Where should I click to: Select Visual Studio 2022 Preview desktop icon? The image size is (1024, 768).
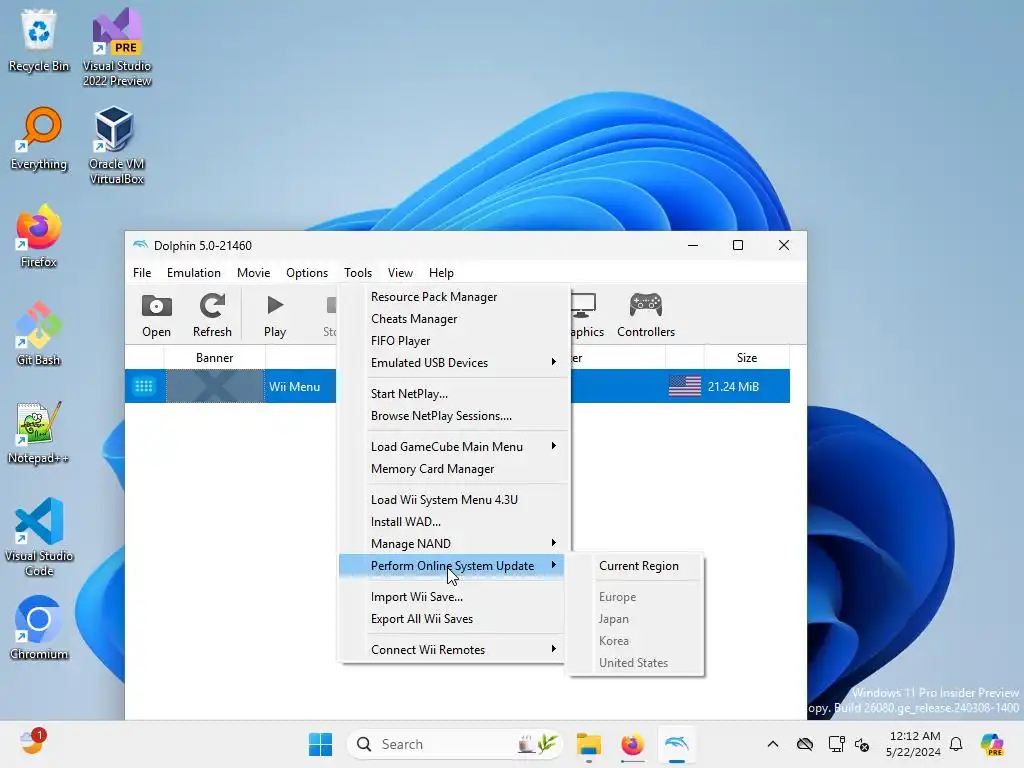click(x=117, y=48)
